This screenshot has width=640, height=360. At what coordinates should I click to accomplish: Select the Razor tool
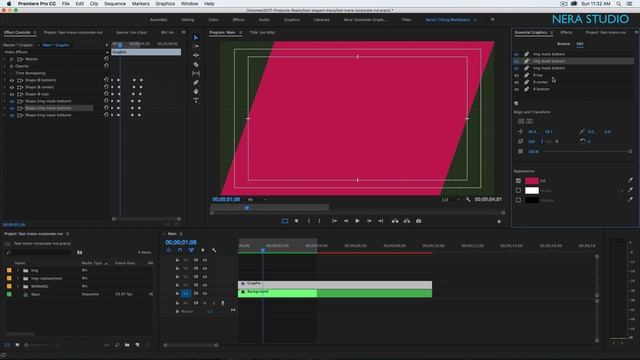coord(196,64)
